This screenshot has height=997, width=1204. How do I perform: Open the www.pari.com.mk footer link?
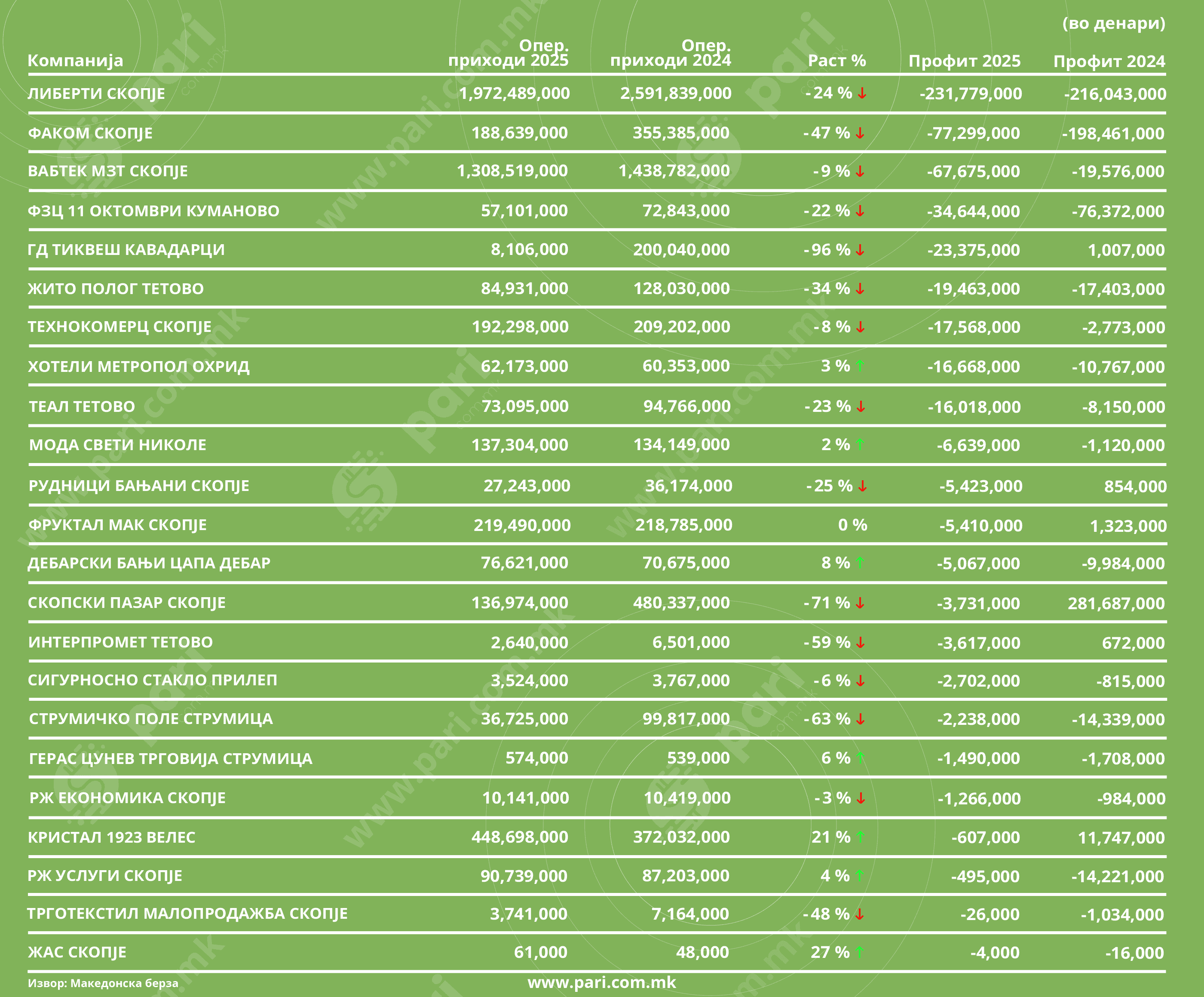click(601, 982)
